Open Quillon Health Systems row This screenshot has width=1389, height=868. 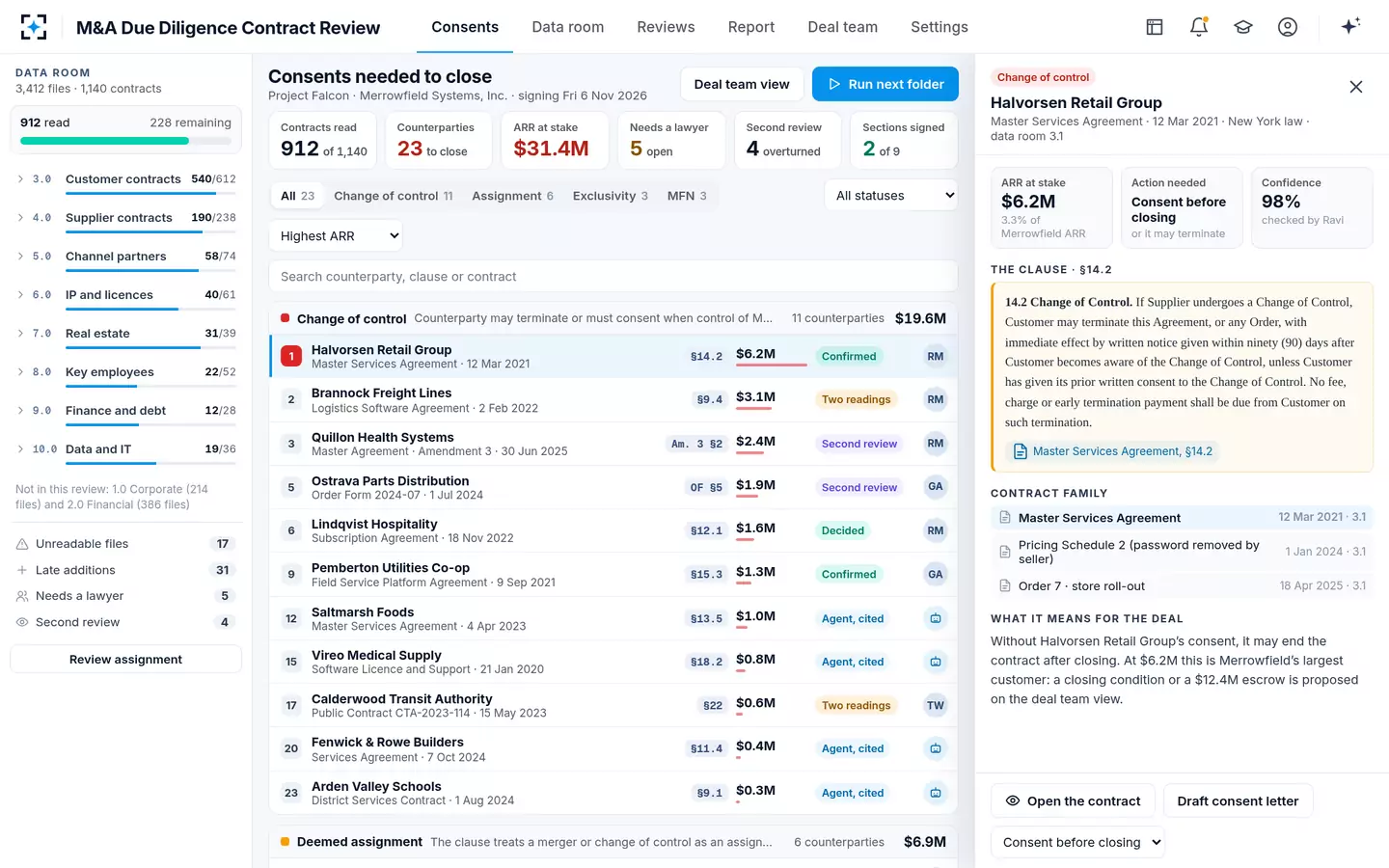[613, 444]
